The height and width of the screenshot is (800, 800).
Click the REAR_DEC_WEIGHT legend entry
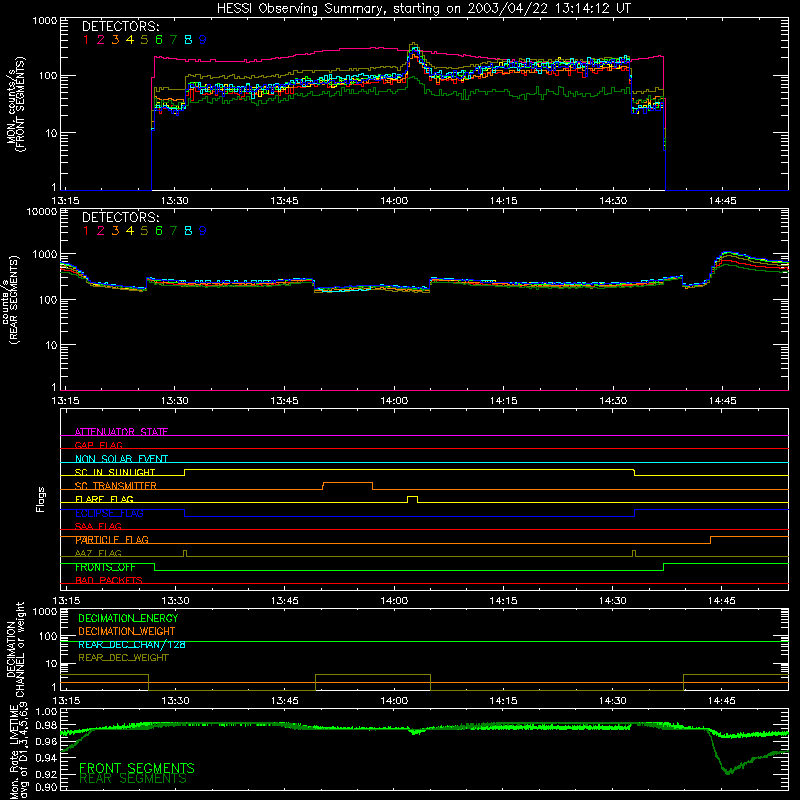tap(123, 658)
